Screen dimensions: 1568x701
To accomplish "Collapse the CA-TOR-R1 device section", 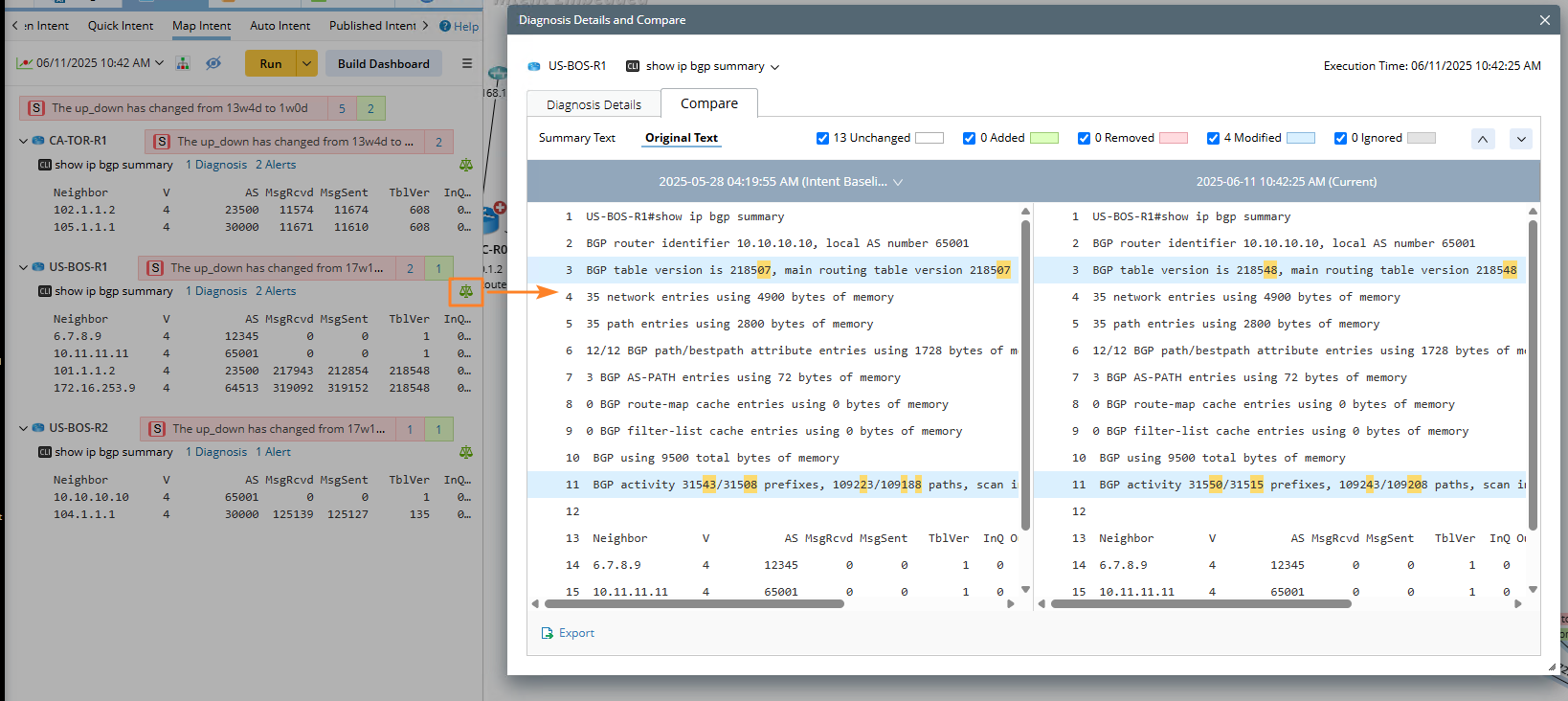I will [x=24, y=141].
